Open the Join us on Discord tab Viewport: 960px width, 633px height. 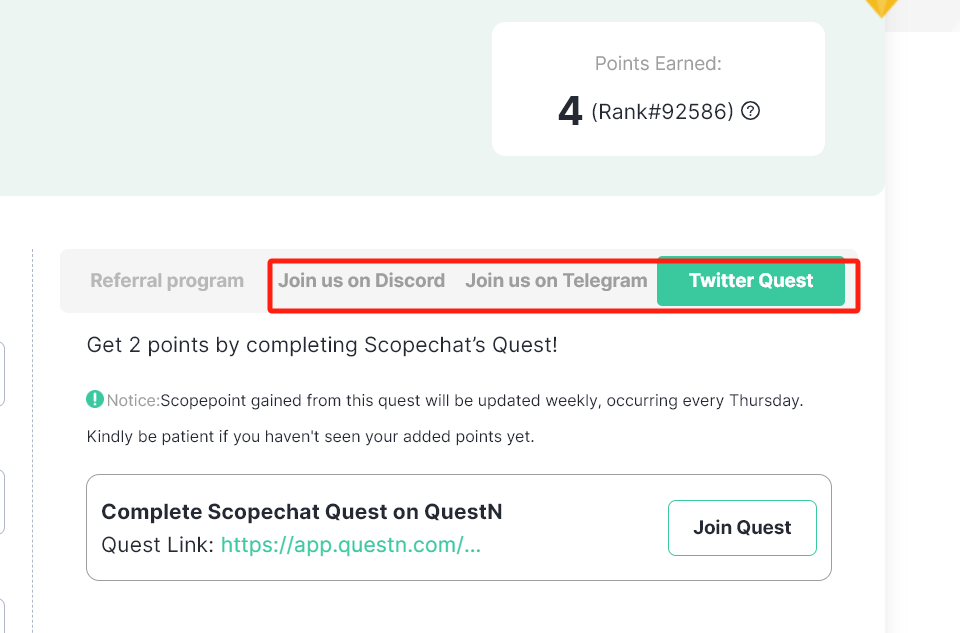click(361, 280)
